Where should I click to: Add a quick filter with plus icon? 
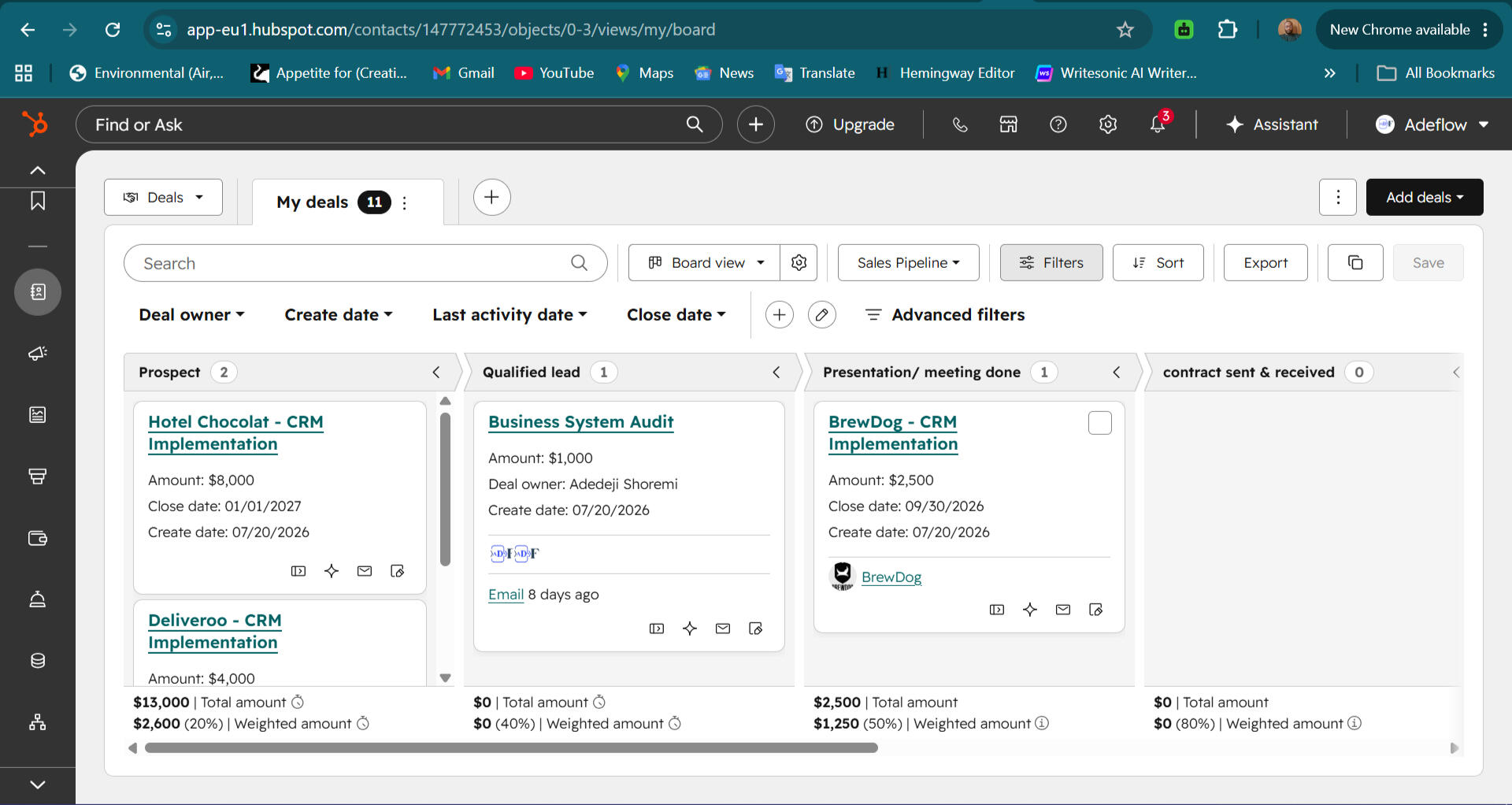click(x=779, y=314)
